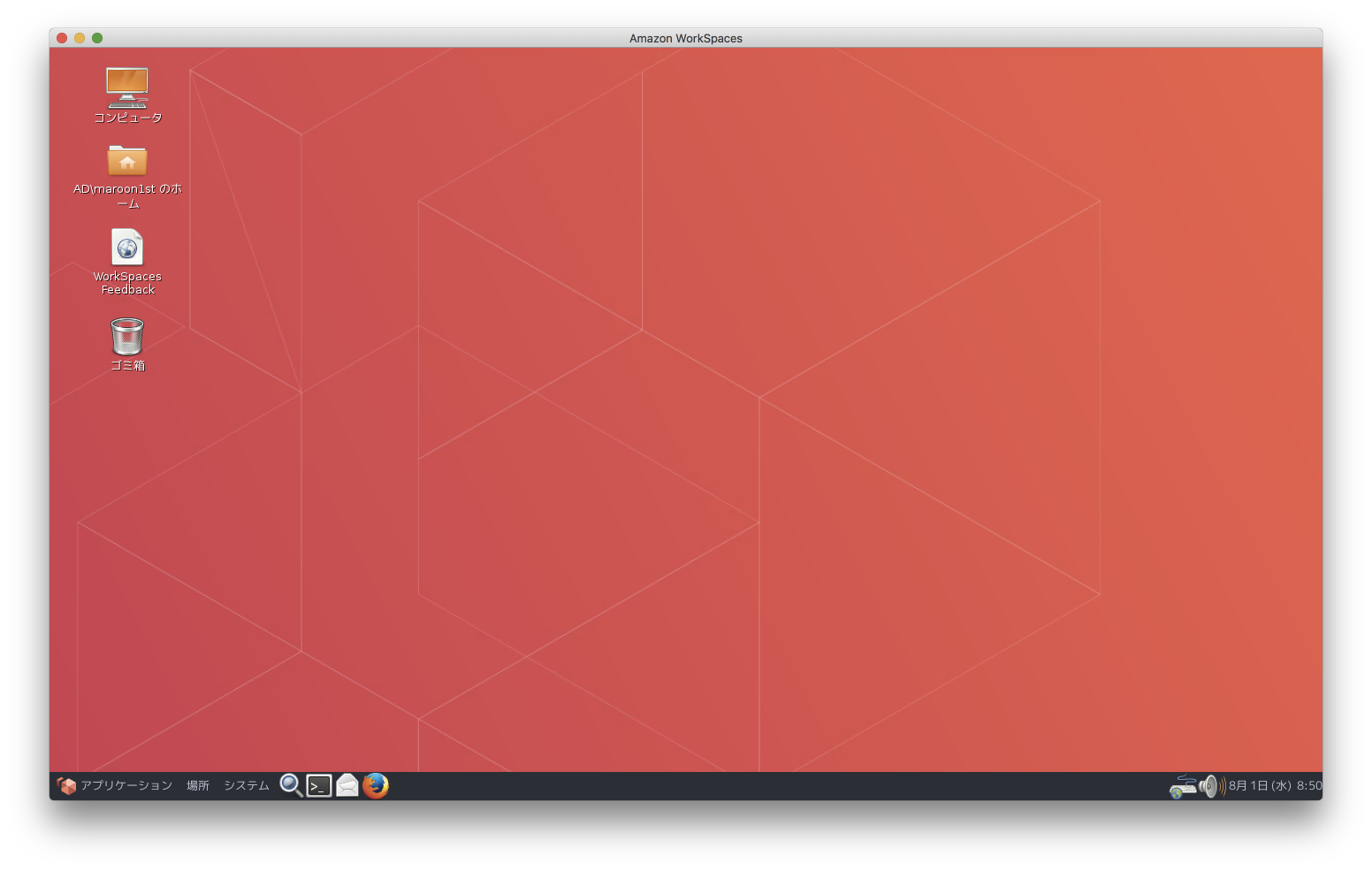Expand the システム menu
The image size is (1372, 871).
pos(247,785)
